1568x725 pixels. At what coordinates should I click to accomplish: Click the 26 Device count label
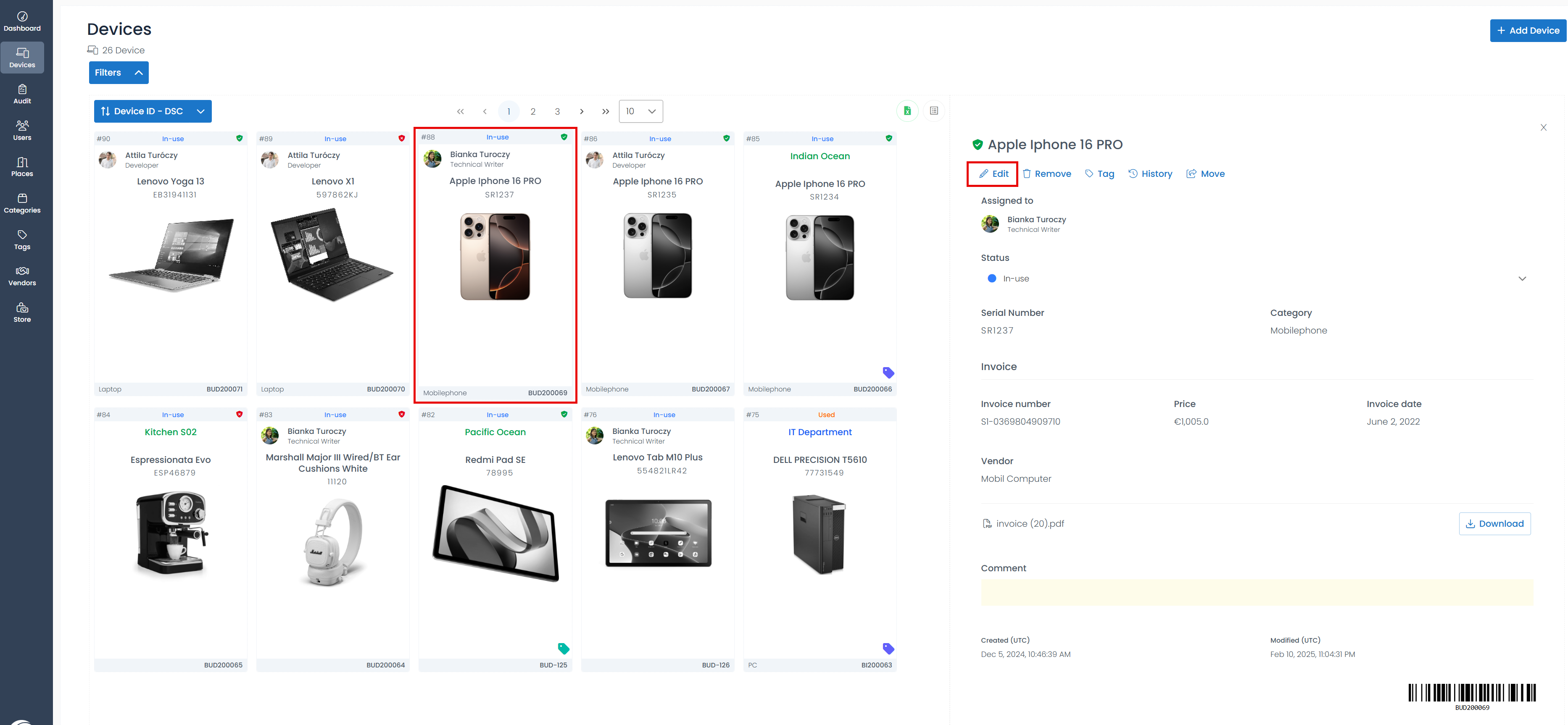pyautogui.click(x=123, y=50)
